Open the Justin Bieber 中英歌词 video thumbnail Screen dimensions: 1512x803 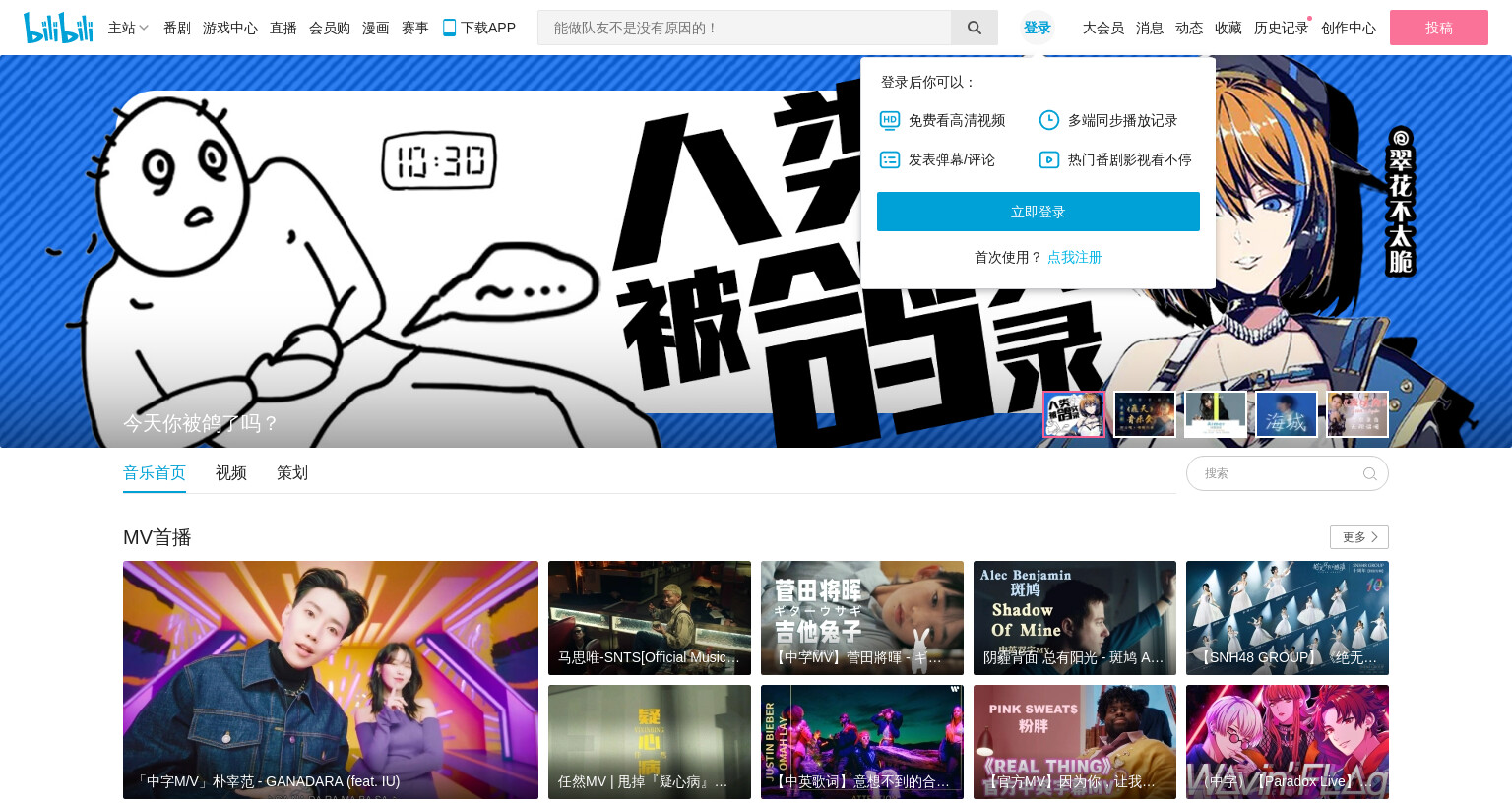click(862, 742)
